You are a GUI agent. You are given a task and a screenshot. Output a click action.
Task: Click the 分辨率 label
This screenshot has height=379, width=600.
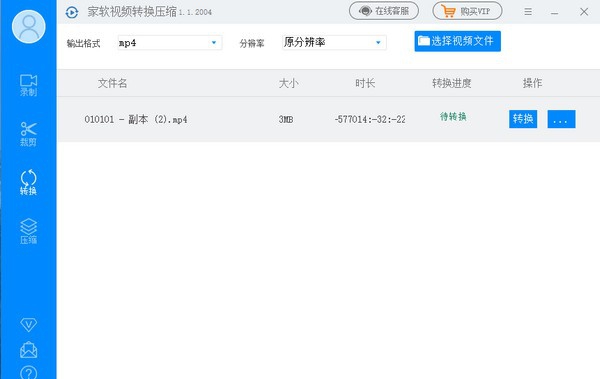pos(252,43)
